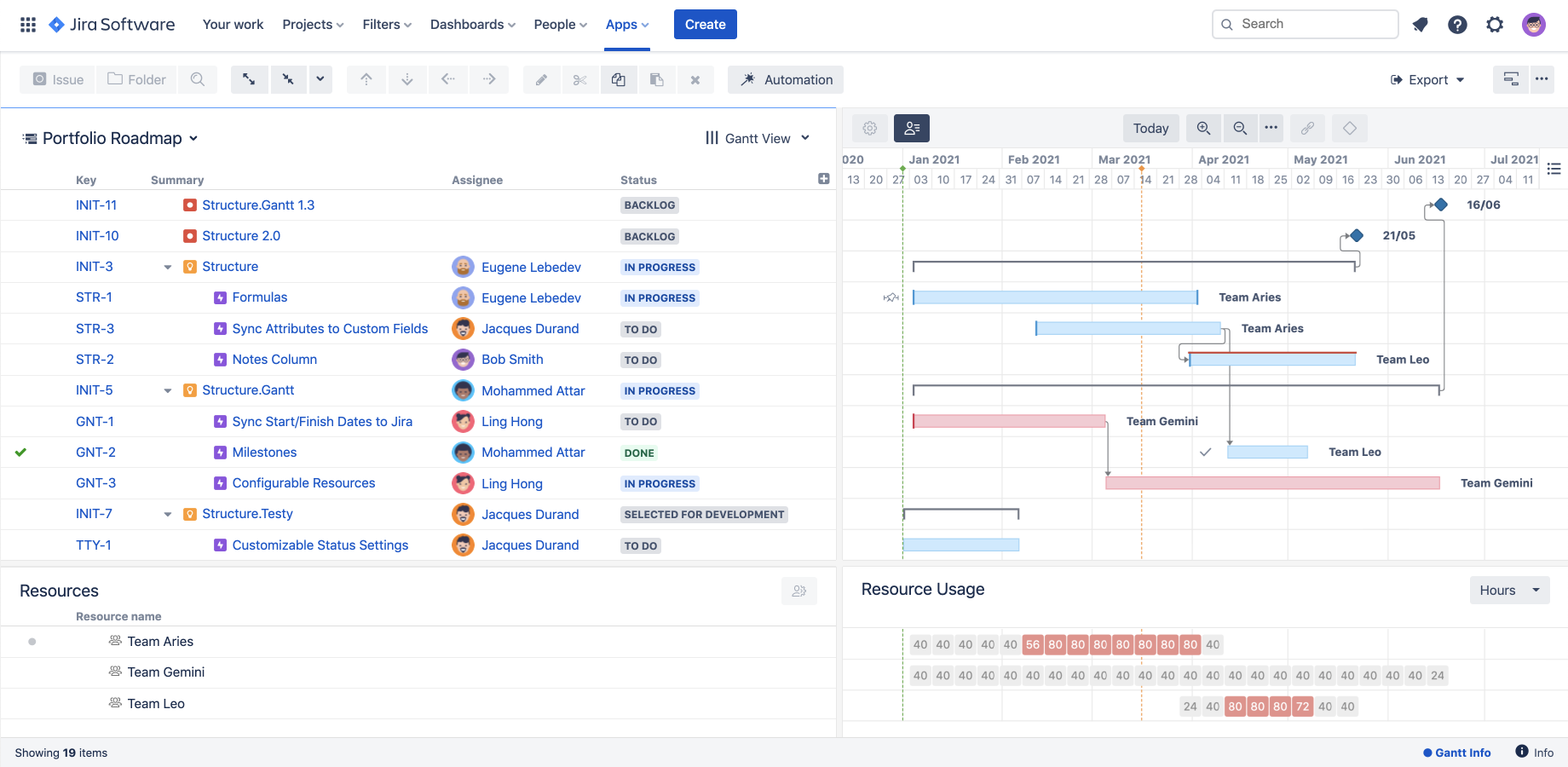Click the Copy icon in the toolbar
The image size is (1568, 767).
619,79
